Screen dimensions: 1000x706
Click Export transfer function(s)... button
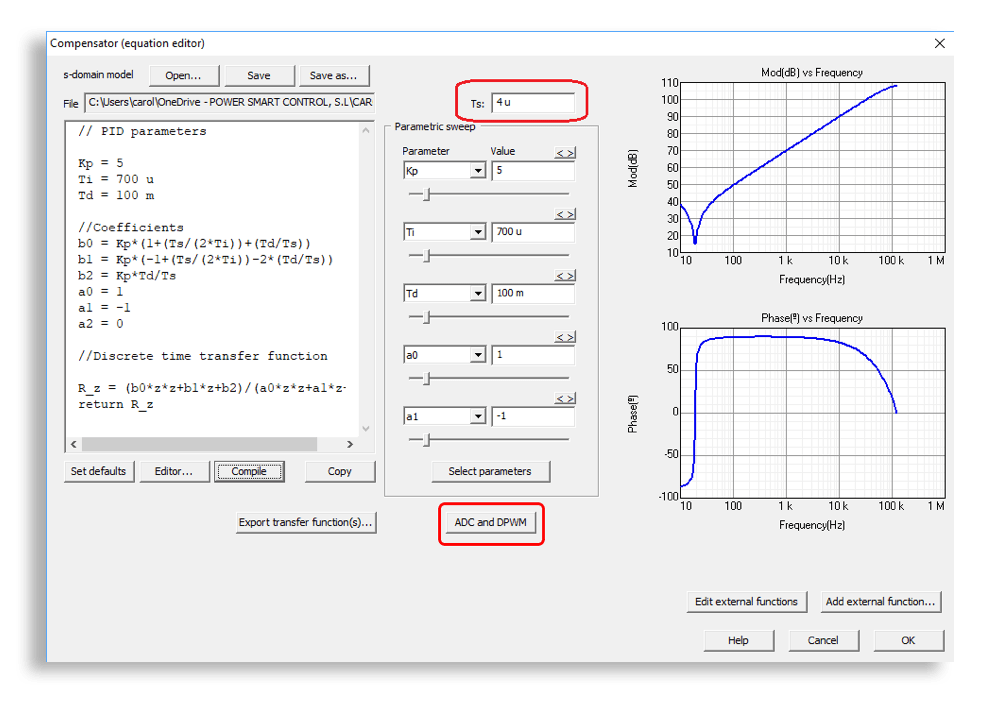click(x=305, y=522)
